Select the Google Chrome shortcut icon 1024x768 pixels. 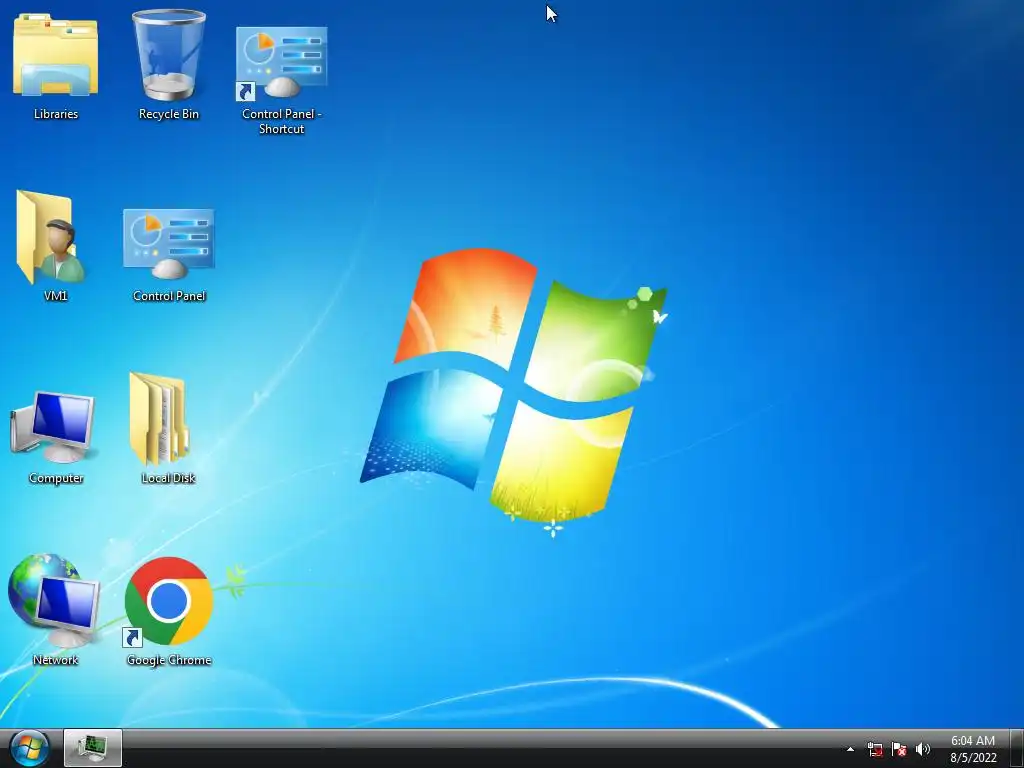pos(168,611)
